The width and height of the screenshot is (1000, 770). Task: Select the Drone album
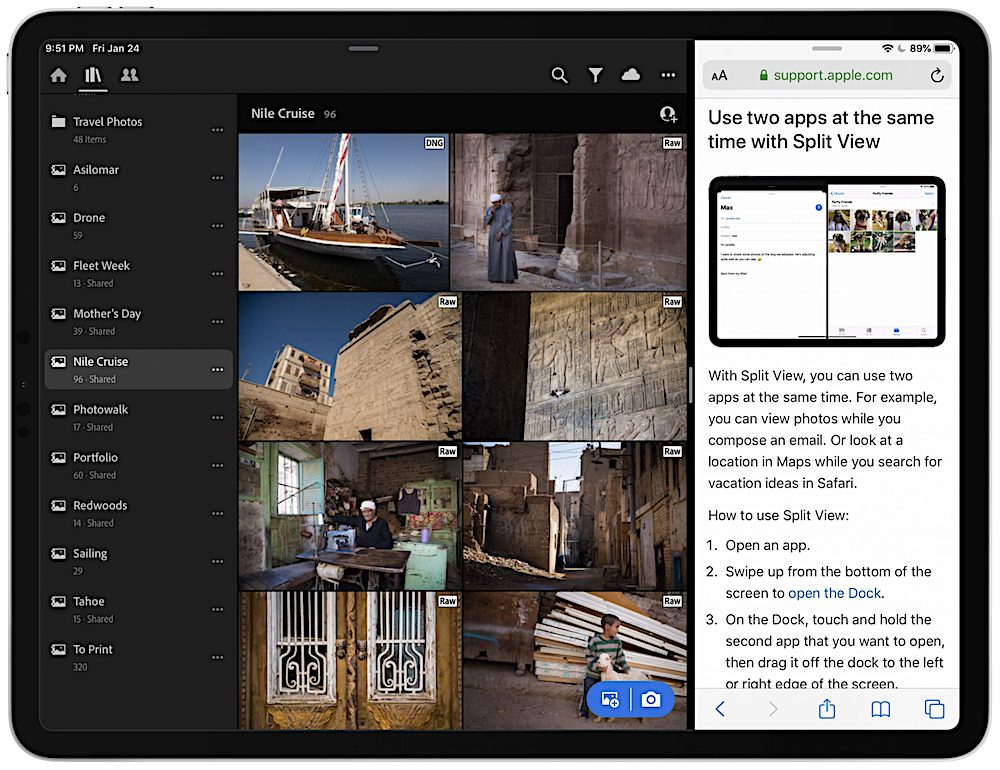138,225
